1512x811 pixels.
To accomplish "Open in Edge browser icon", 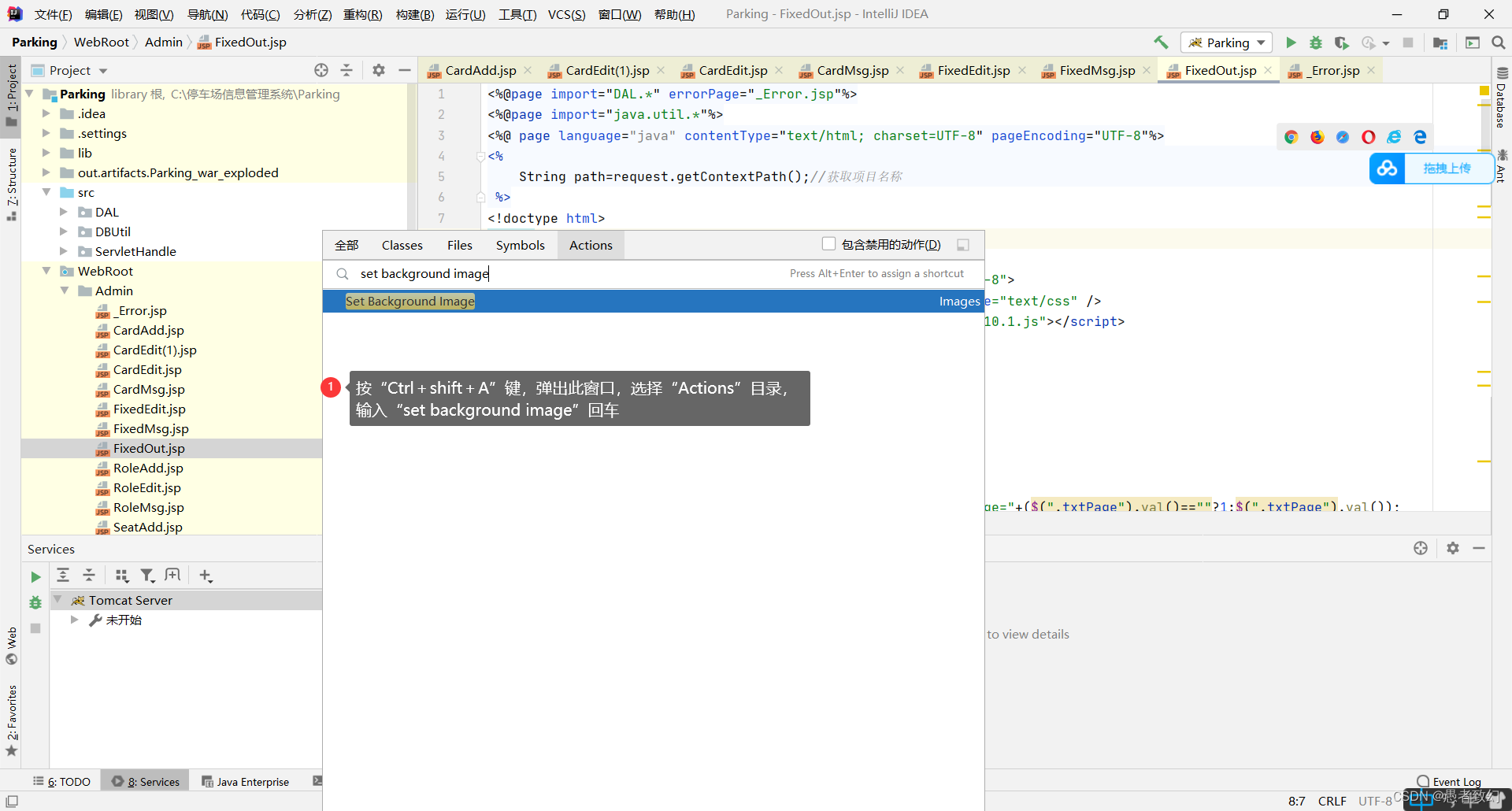I will tap(1420, 137).
